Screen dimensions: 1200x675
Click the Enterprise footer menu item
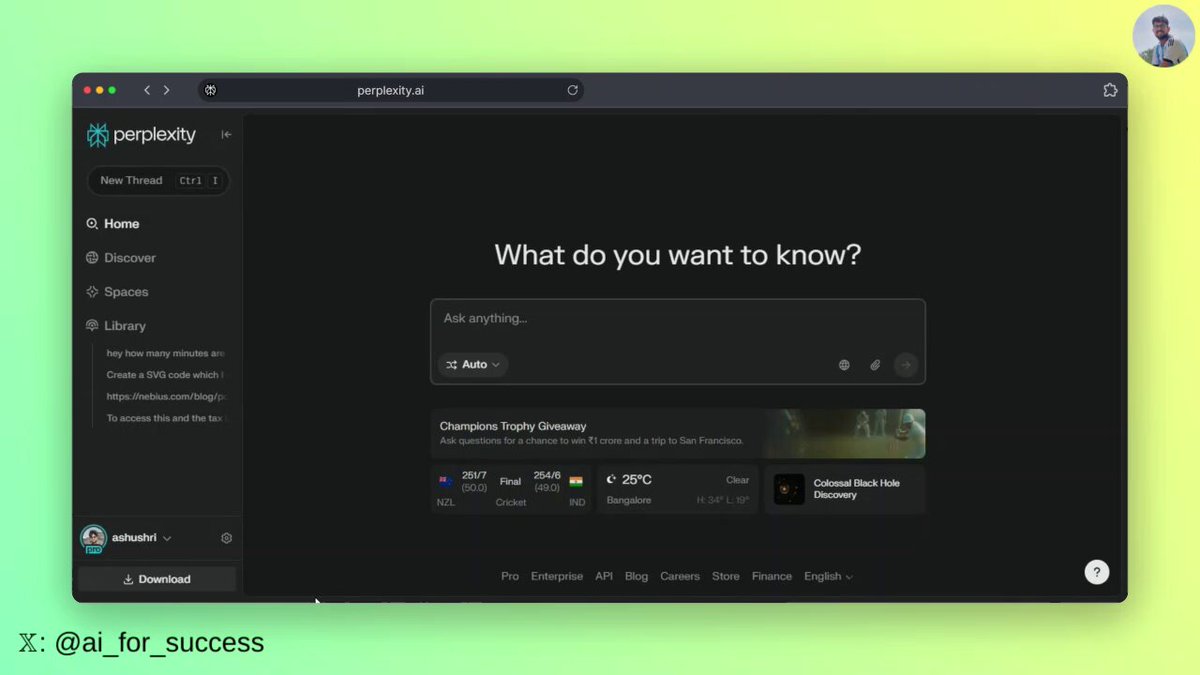(556, 576)
